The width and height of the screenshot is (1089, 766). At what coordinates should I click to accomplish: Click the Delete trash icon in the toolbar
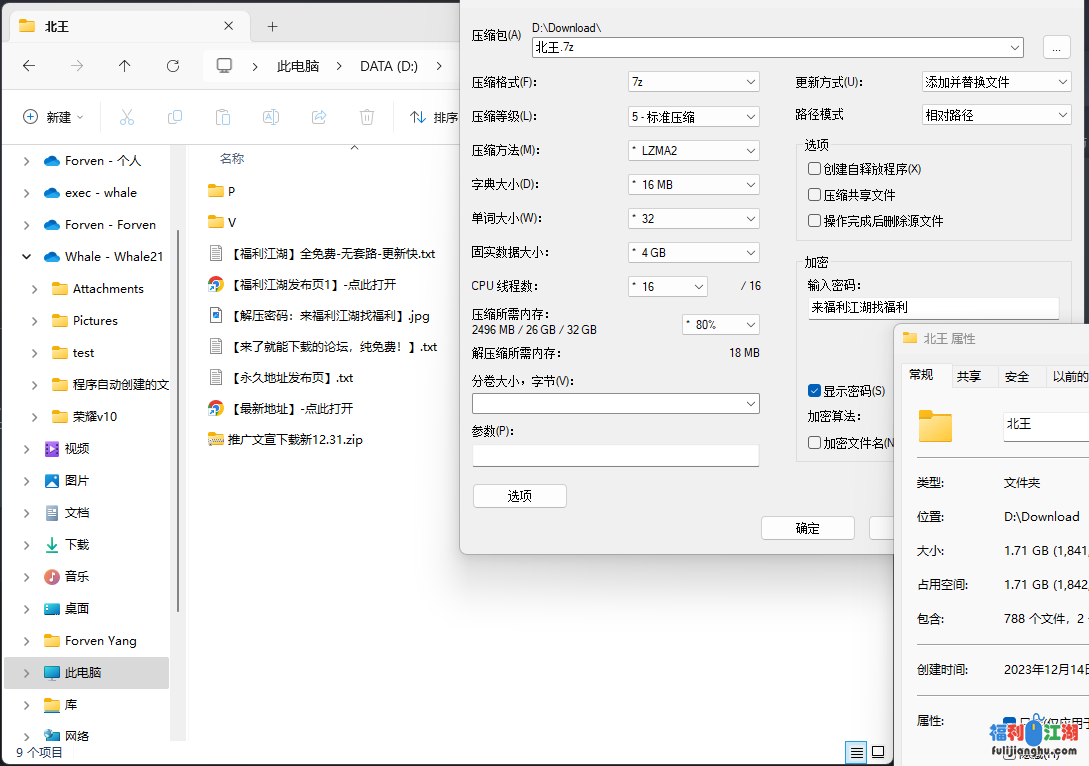coord(366,116)
